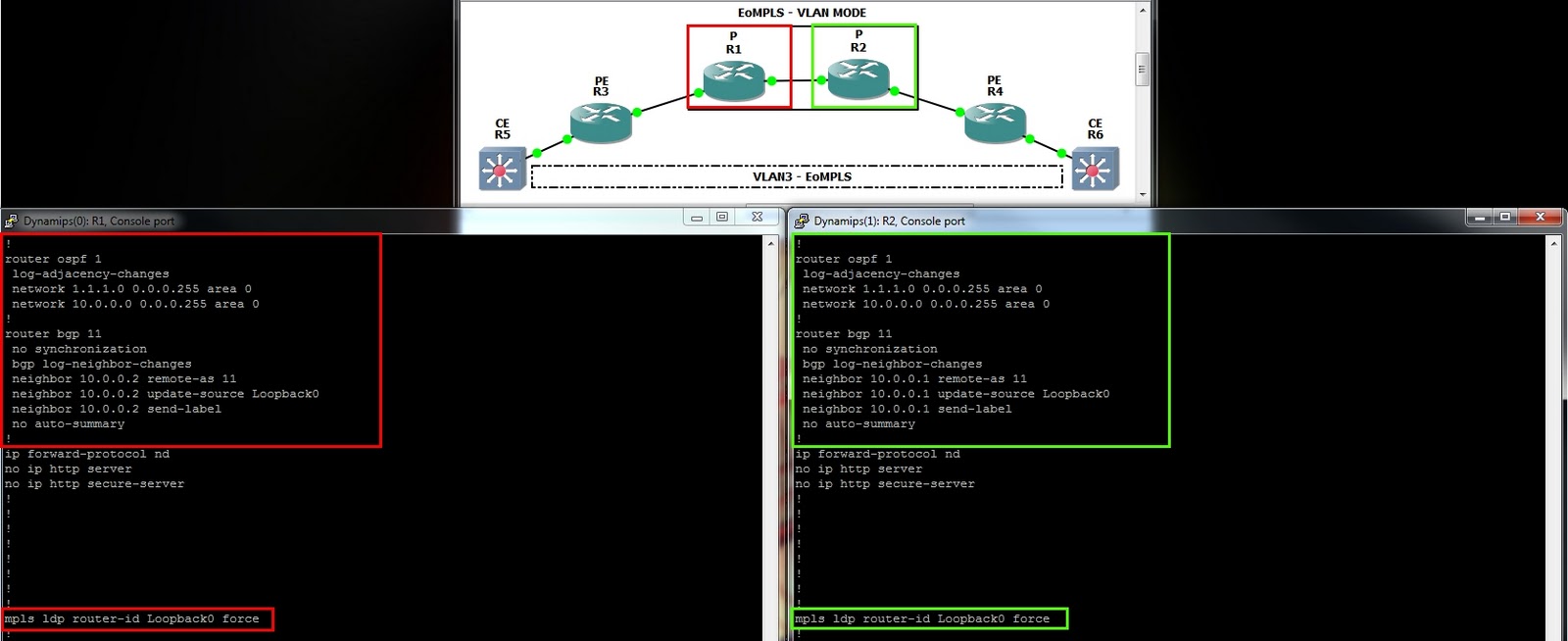This screenshot has height=641, width=1568.
Task: Click 'mpls ldp router-id Loopback0 force' in R2 console
Action: point(922,619)
